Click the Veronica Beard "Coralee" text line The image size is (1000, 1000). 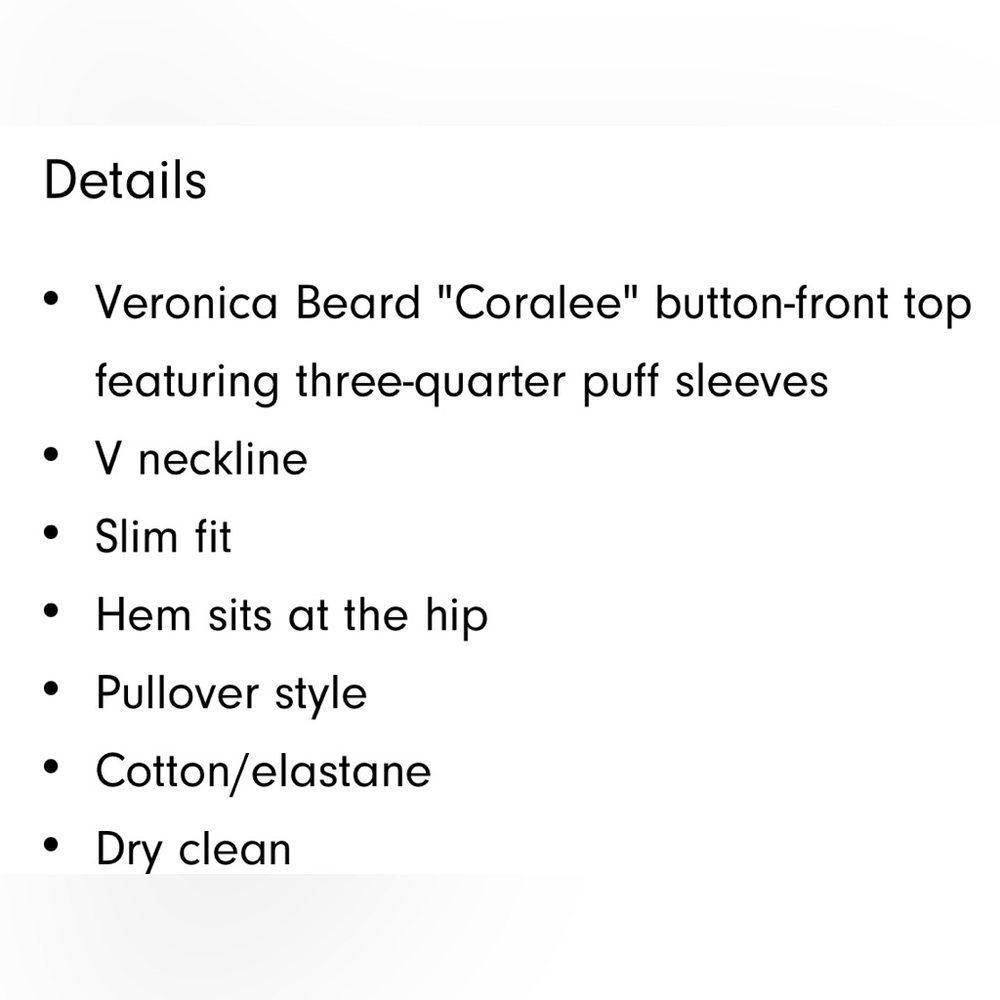(533, 304)
